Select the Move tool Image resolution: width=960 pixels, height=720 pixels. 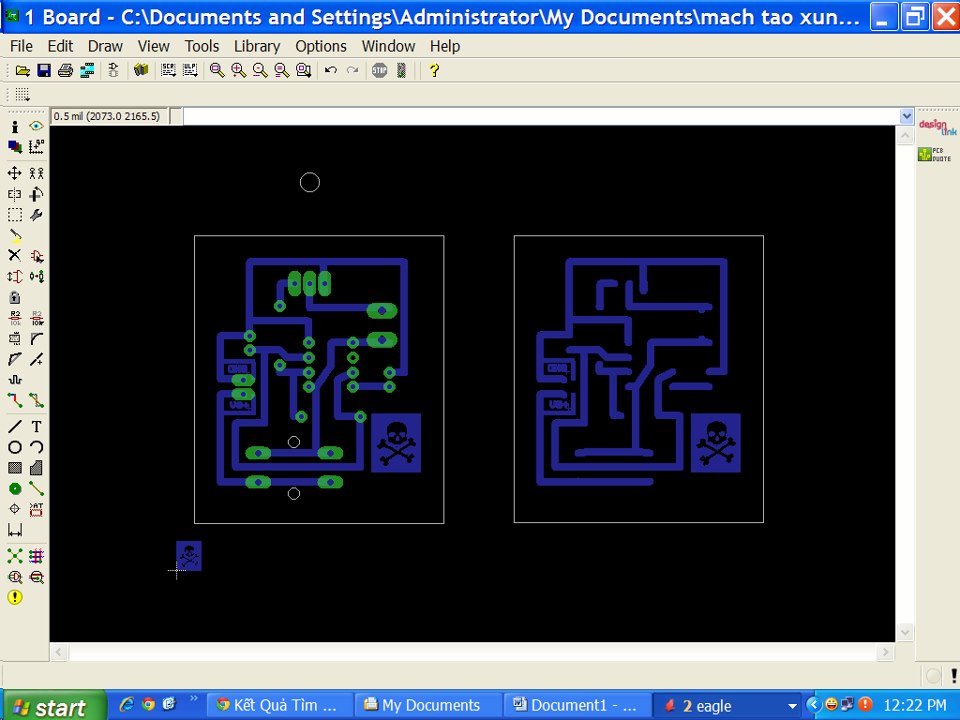[15, 174]
